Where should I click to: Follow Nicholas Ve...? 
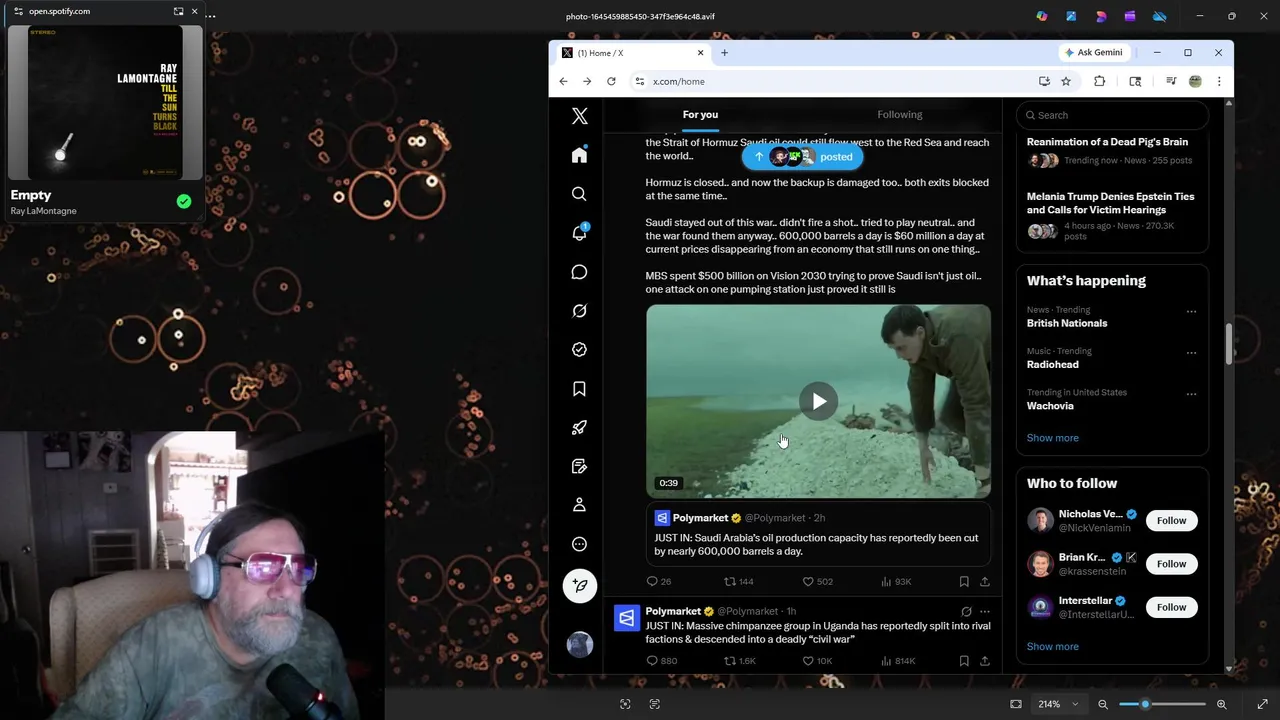1171,521
